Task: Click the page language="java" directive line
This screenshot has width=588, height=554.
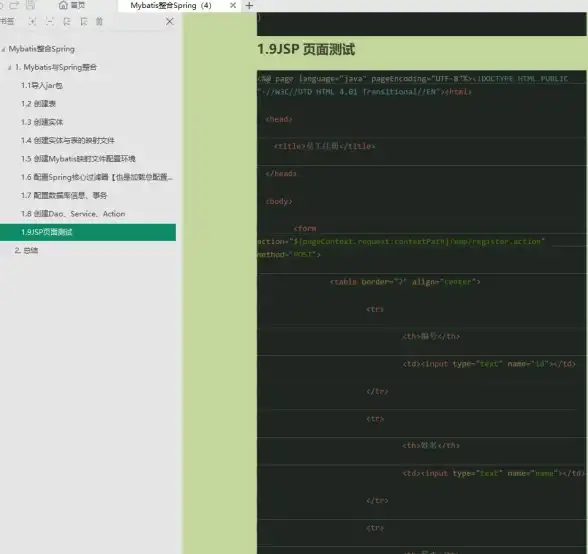Action: [412, 79]
